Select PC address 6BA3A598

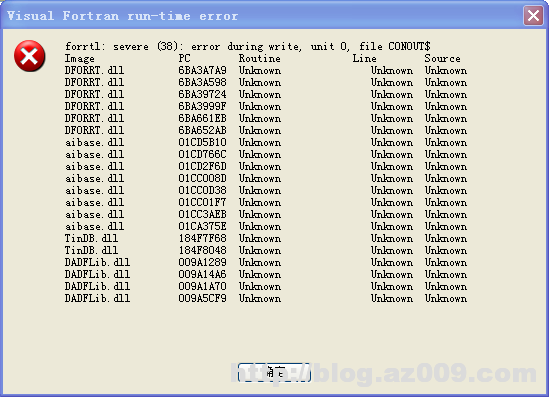click(202, 82)
